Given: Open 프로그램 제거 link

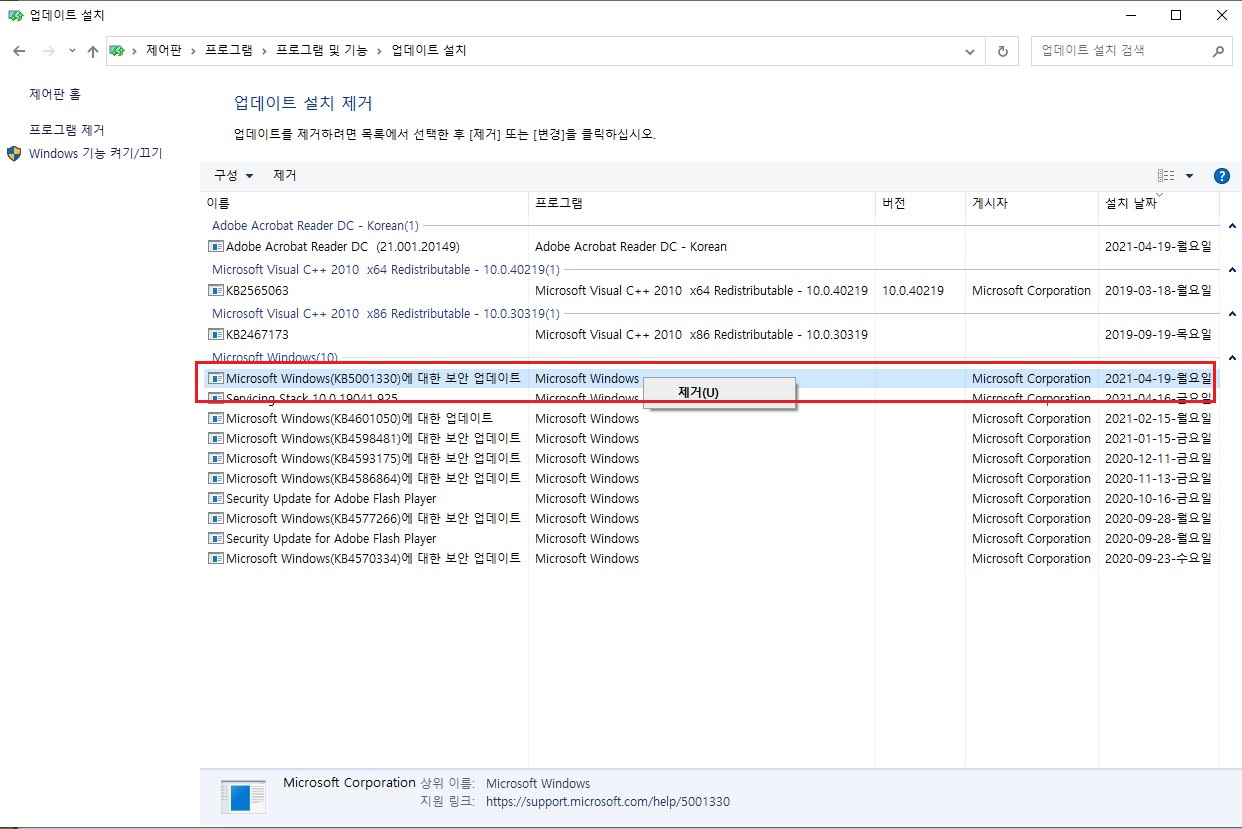Looking at the screenshot, I should 66,130.
